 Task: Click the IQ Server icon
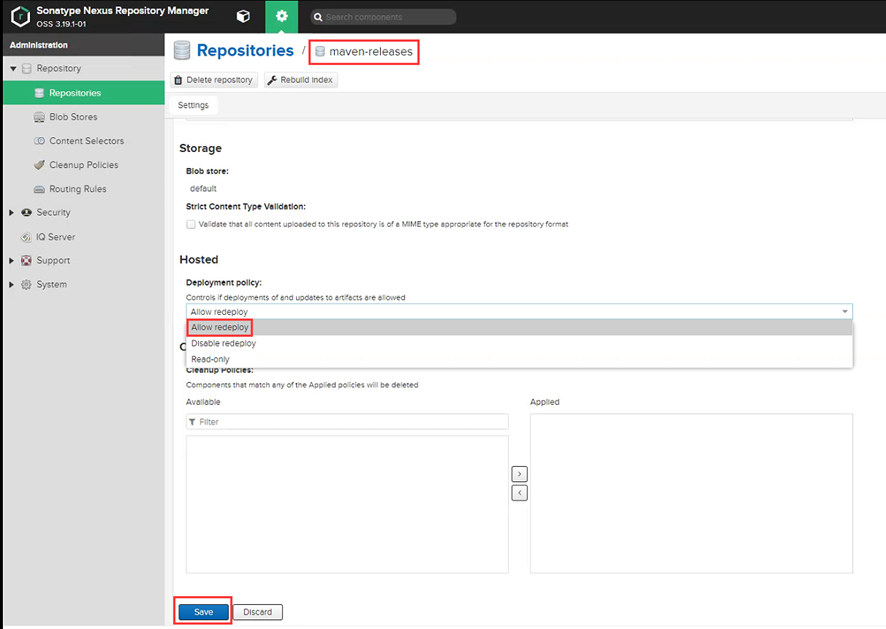26,237
